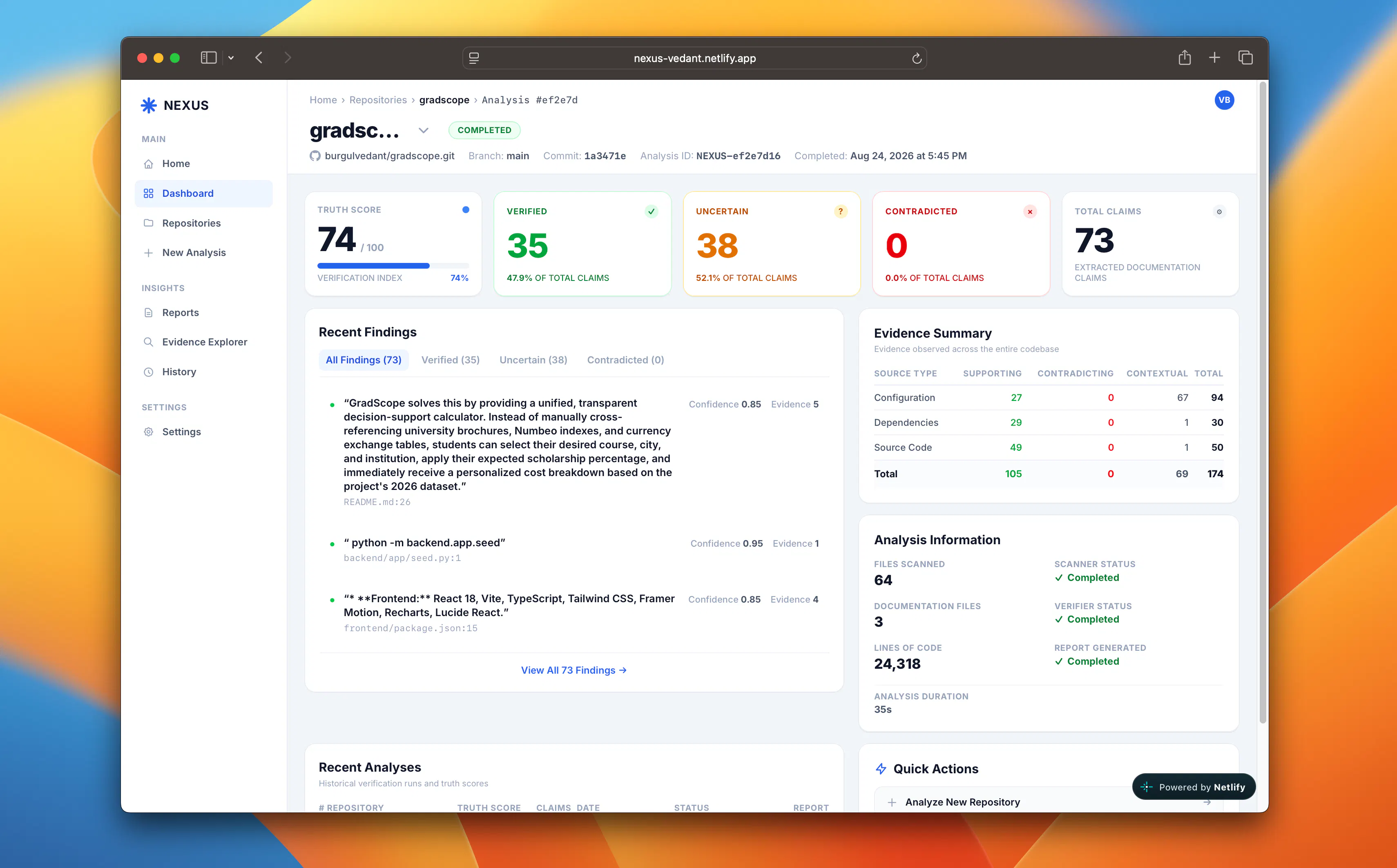Viewport: 1397px width, 868px height.
Task: Open Reports under Insights
Action: [x=204, y=312]
